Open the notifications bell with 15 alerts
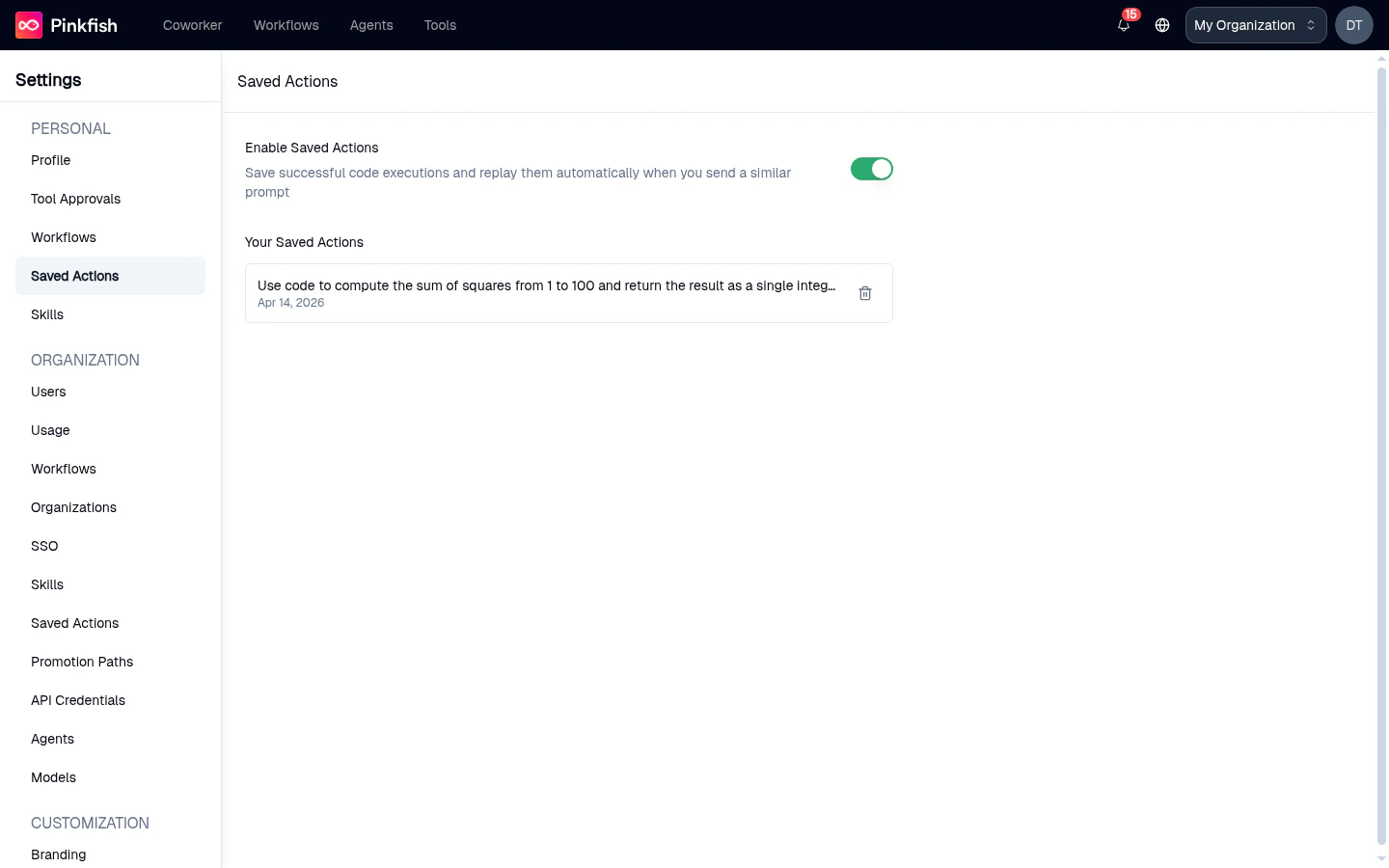 (x=1123, y=26)
